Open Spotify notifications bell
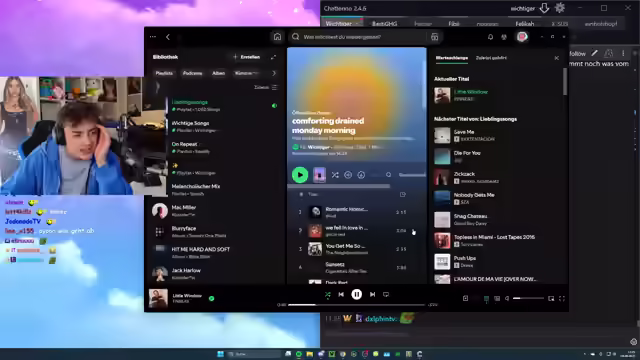The image size is (640, 360). [490, 37]
